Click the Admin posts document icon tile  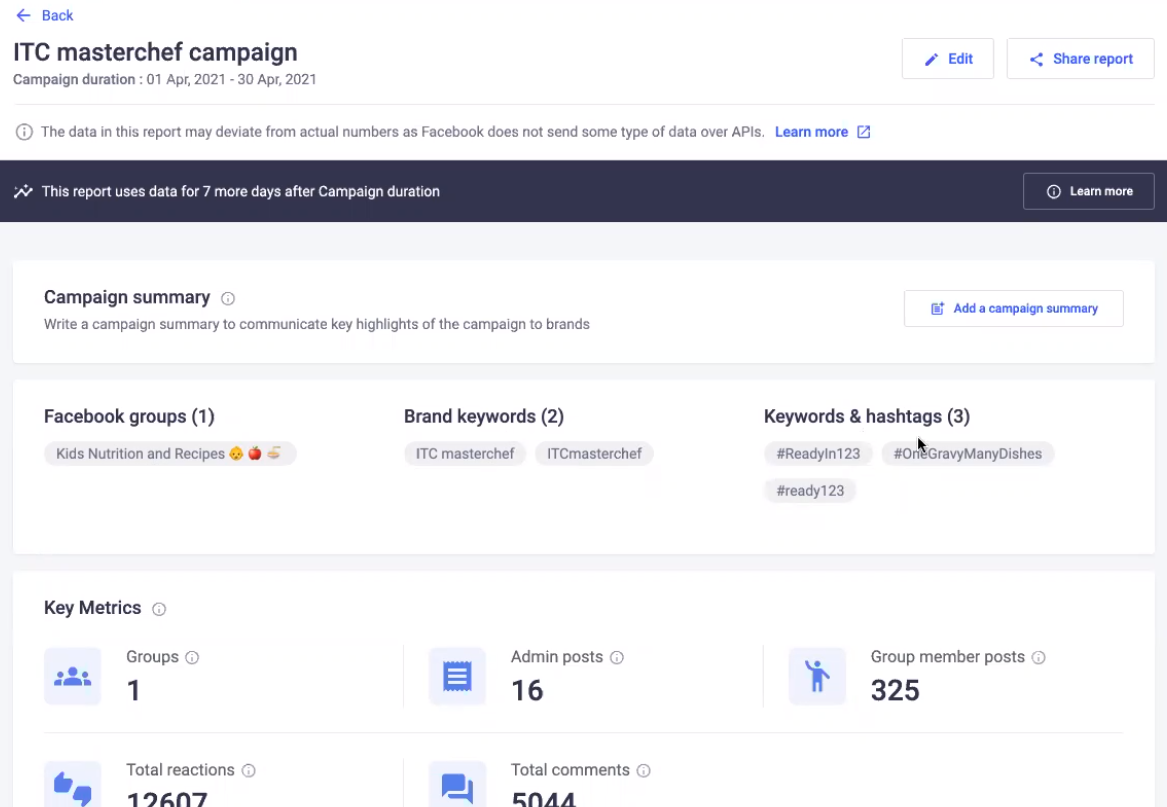457,676
